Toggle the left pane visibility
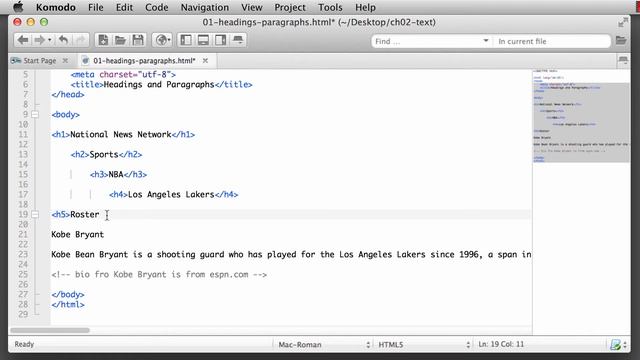This screenshot has height=360, width=640. [186, 40]
